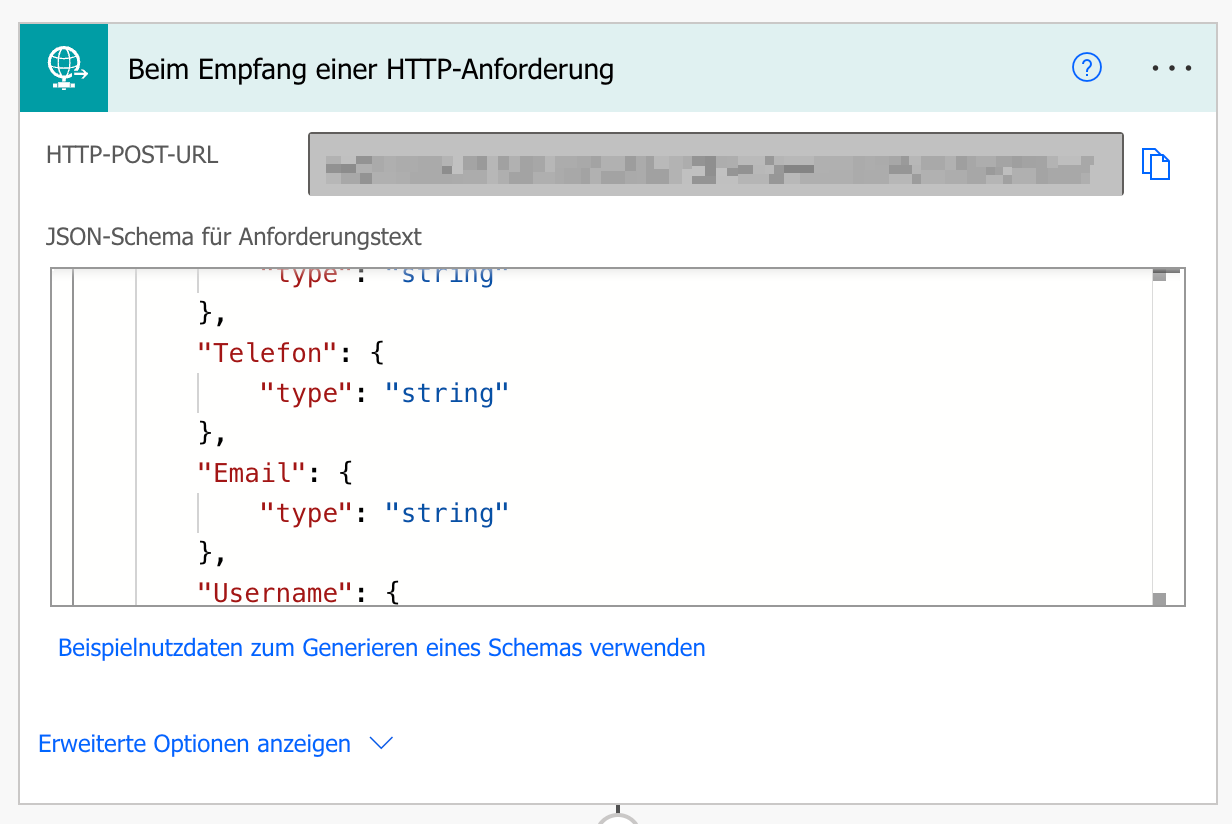Expand the chevron beside Erweiterte Optionen anzeigen
1232x824 pixels.
(x=381, y=744)
